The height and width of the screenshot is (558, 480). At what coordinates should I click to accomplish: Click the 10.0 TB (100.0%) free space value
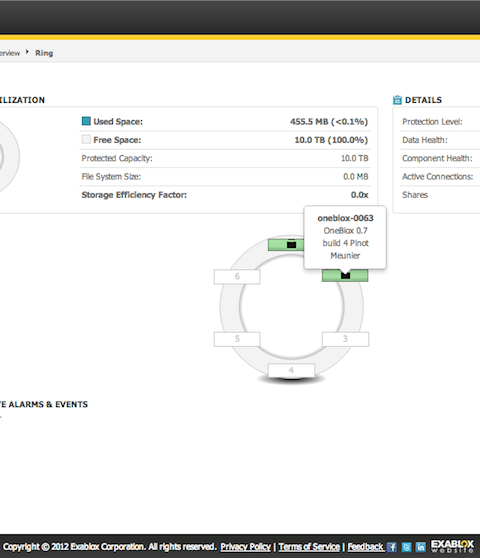click(331, 140)
